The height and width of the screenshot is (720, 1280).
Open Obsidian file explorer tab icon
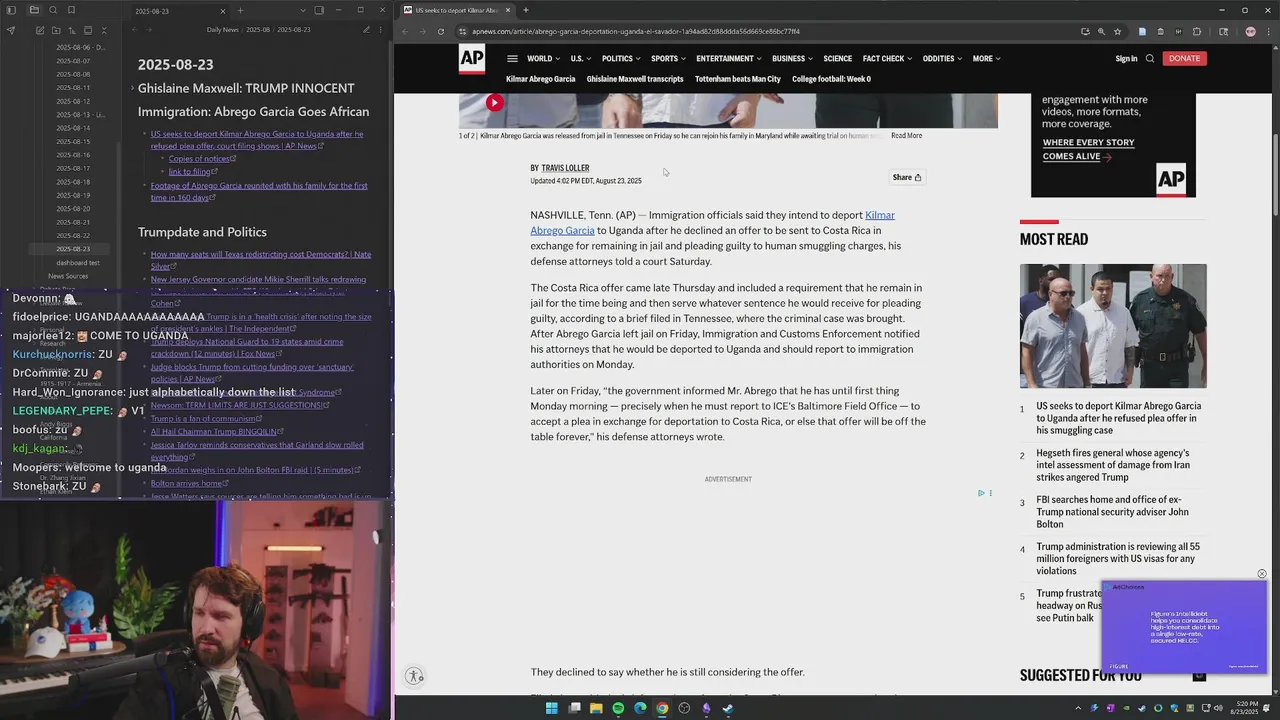pyautogui.click(x=33, y=10)
